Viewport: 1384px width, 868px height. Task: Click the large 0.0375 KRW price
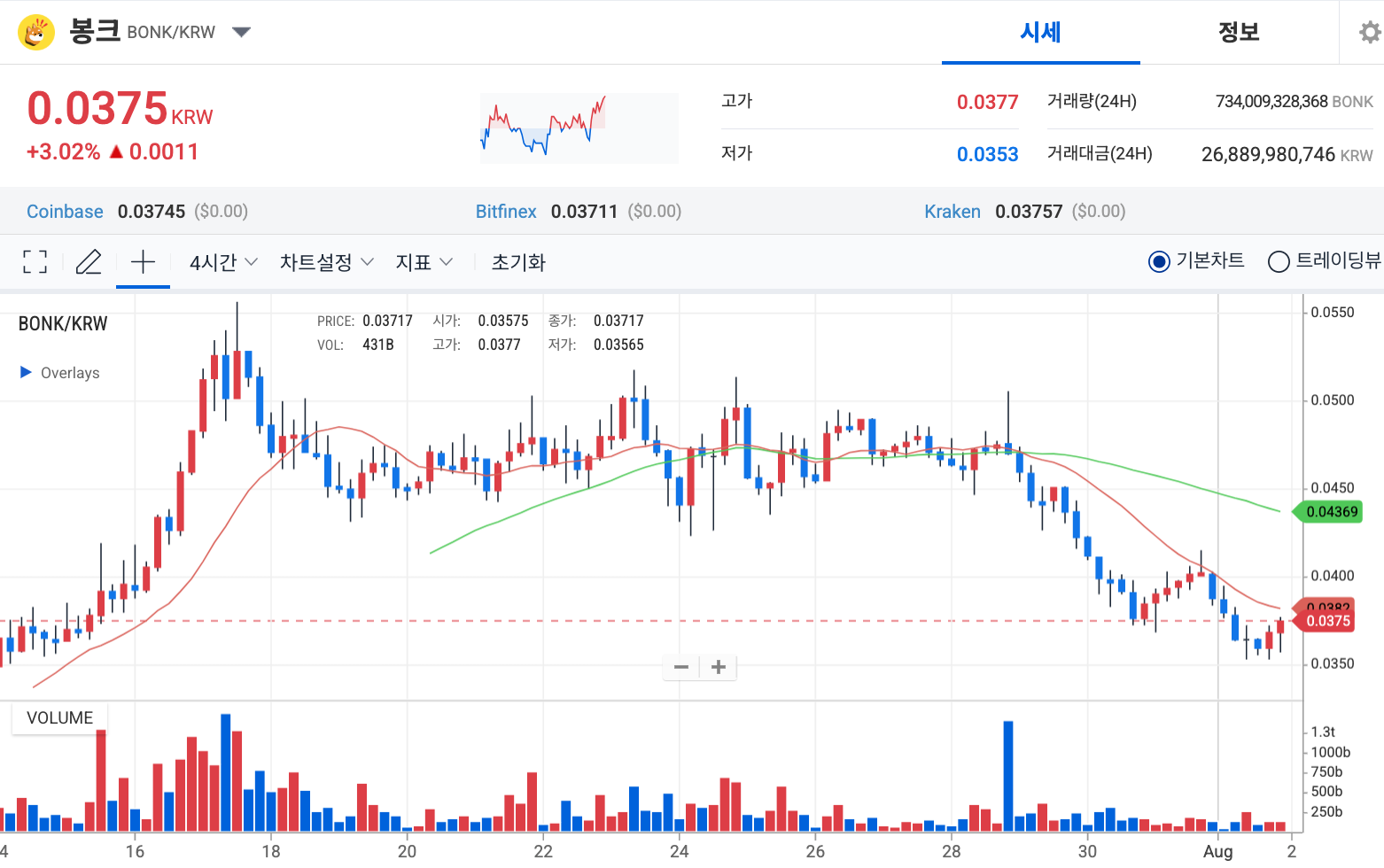coord(120,109)
